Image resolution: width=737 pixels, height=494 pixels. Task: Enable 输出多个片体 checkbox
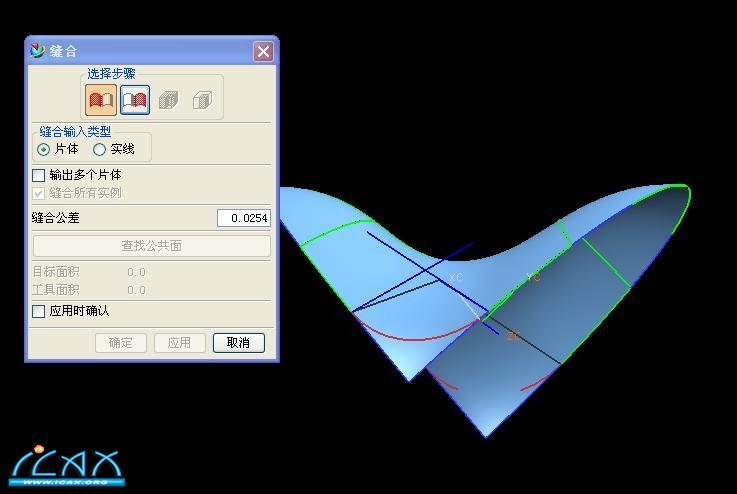click(39, 175)
